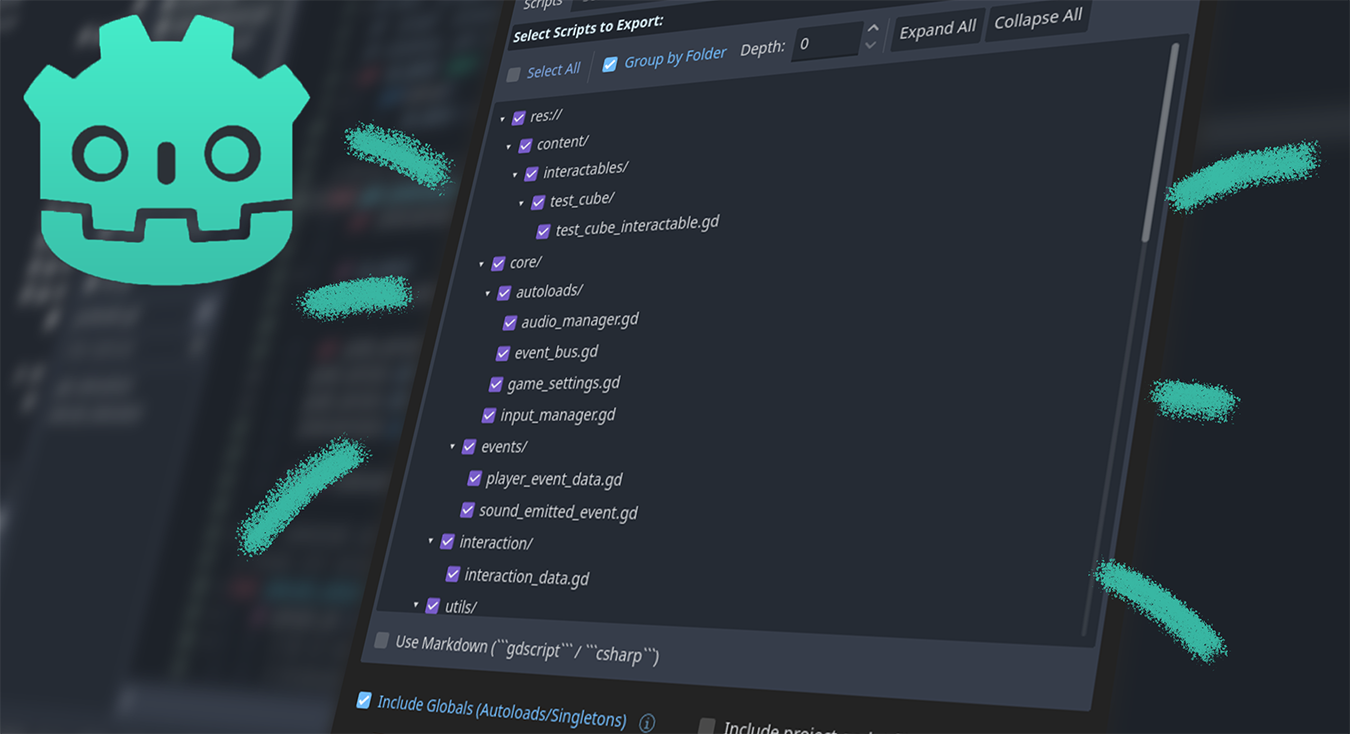Viewport: 1350px width, 734px height.
Task: Uncheck event_bus.gd script
Action: tap(502, 354)
